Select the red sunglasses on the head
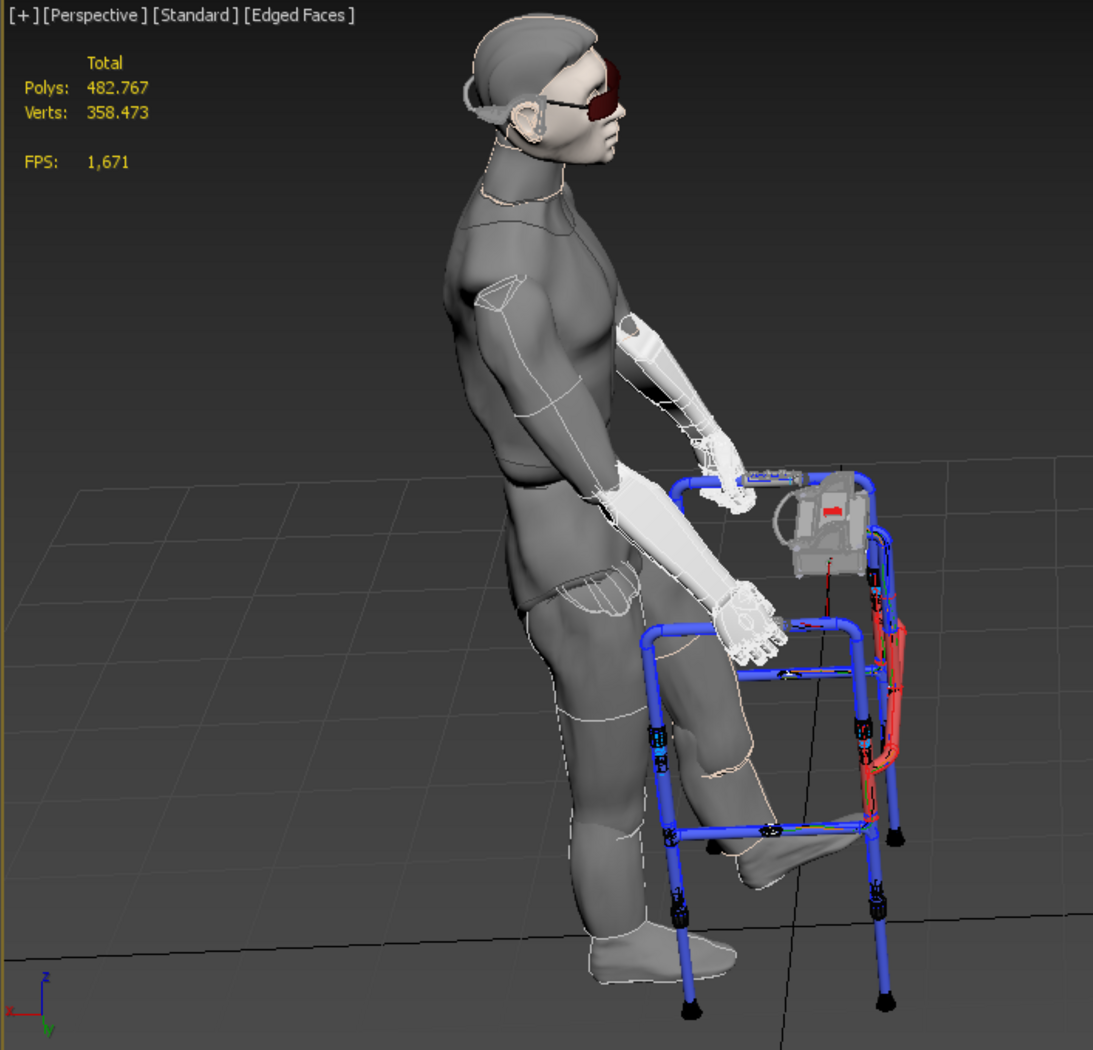 pos(603,92)
